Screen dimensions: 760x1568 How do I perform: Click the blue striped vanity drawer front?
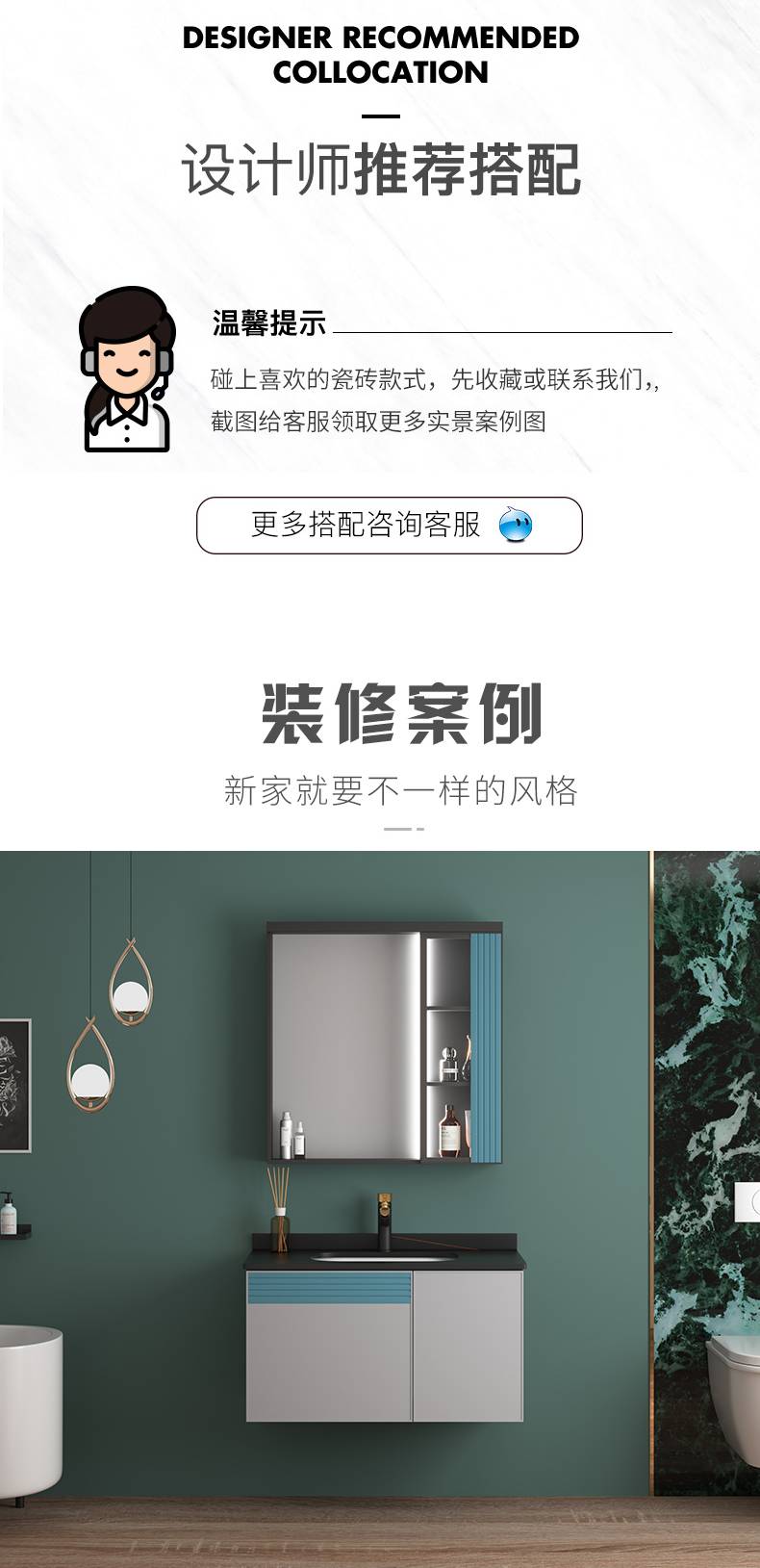pos(329,1287)
